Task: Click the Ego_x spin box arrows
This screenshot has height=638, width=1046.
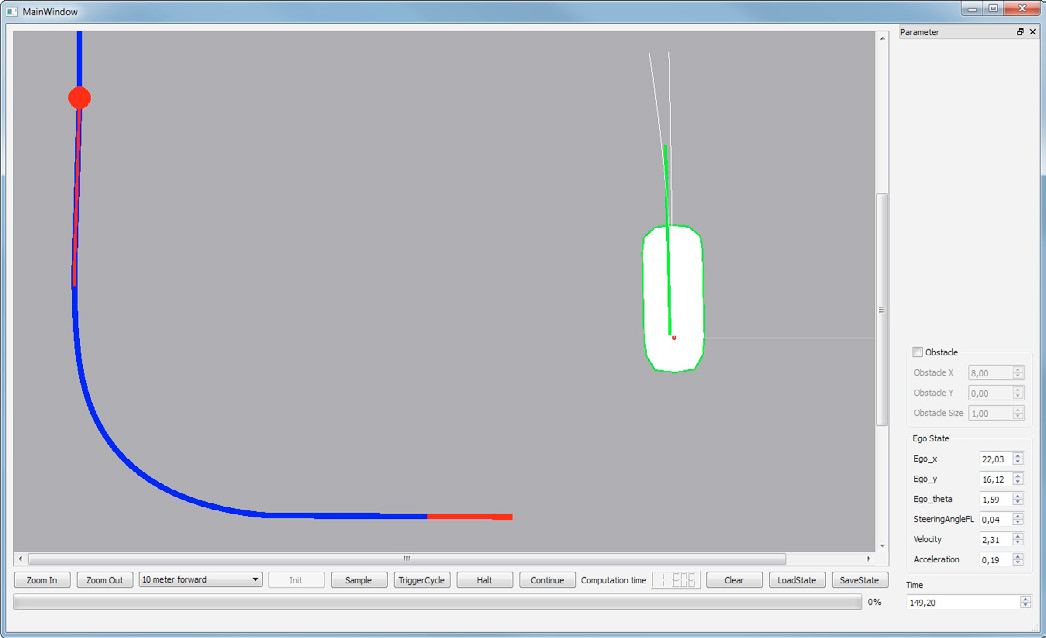Action: [x=1018, y=458]
